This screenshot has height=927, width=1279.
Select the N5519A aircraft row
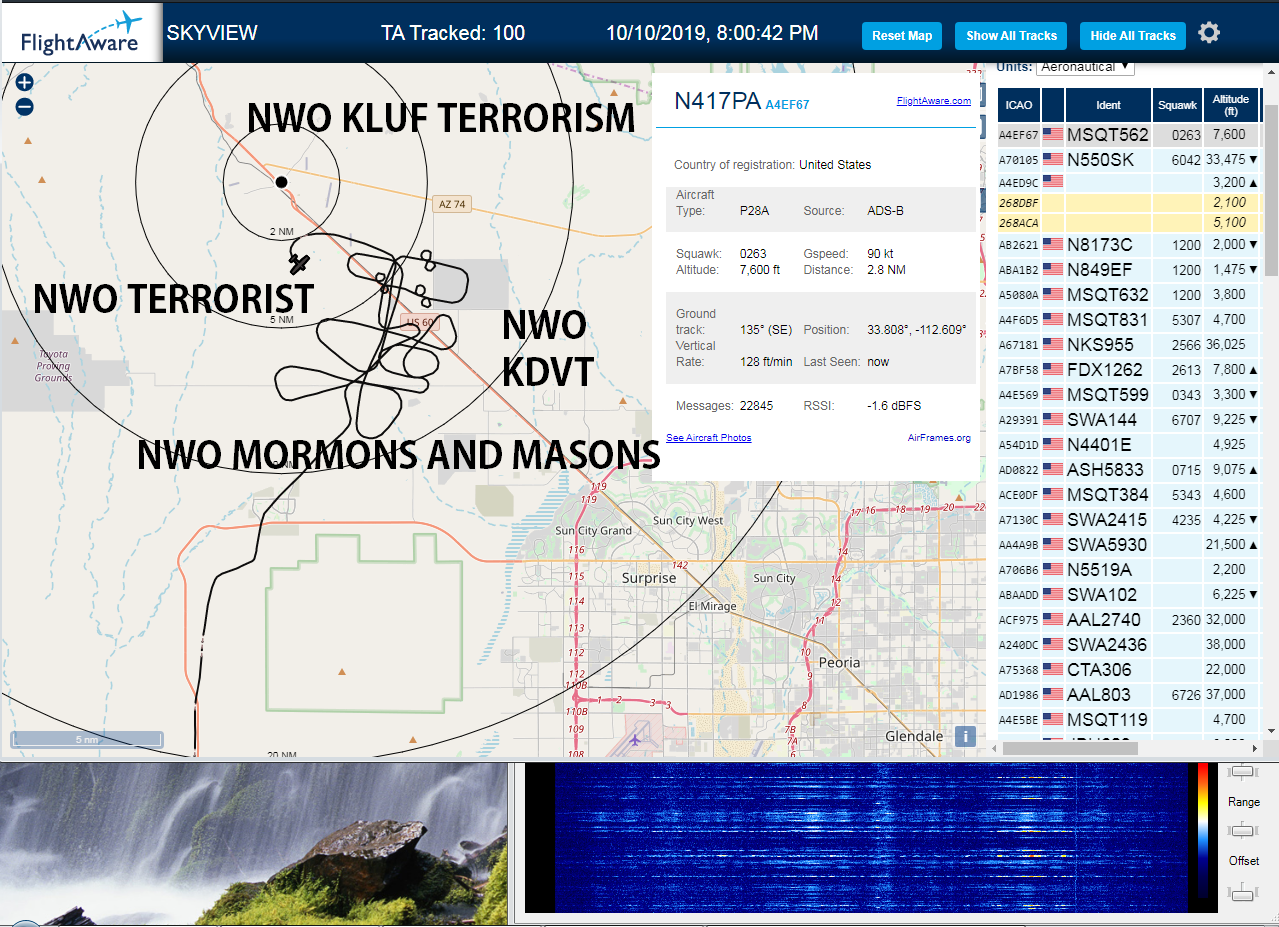[1129, 569]
